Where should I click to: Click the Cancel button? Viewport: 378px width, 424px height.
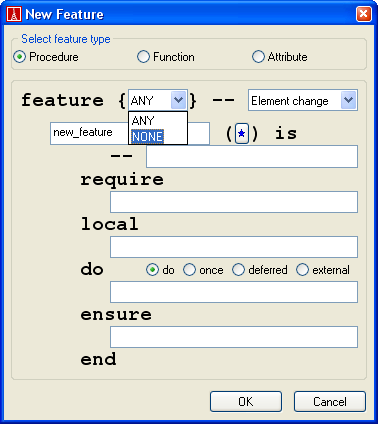[330, 402]
